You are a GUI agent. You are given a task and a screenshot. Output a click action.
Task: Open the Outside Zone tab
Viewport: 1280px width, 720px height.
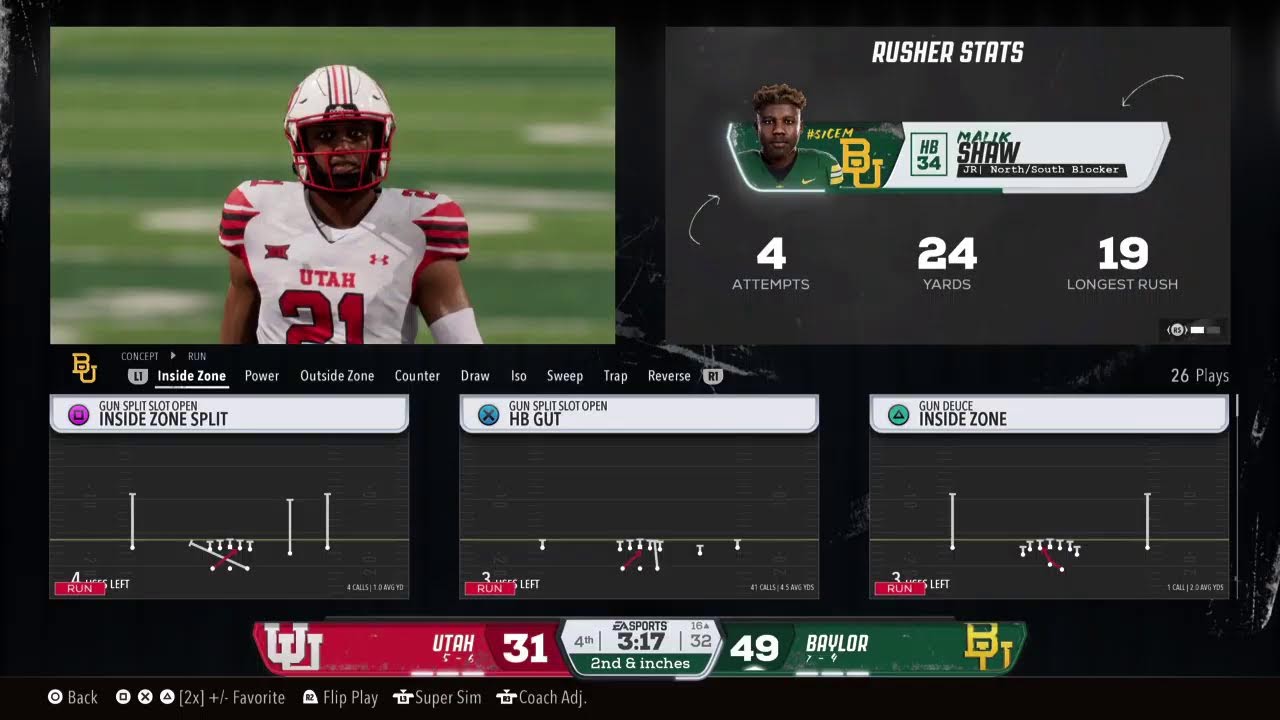337,376
